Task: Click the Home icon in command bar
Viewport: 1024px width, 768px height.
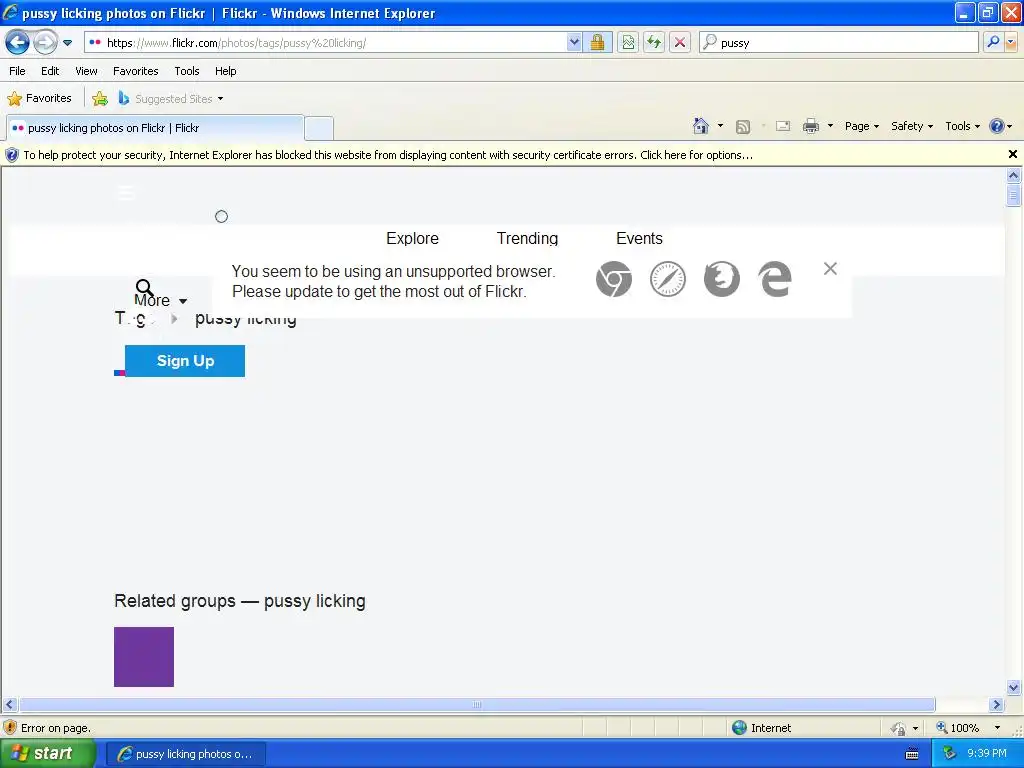Action: (701, 126)
